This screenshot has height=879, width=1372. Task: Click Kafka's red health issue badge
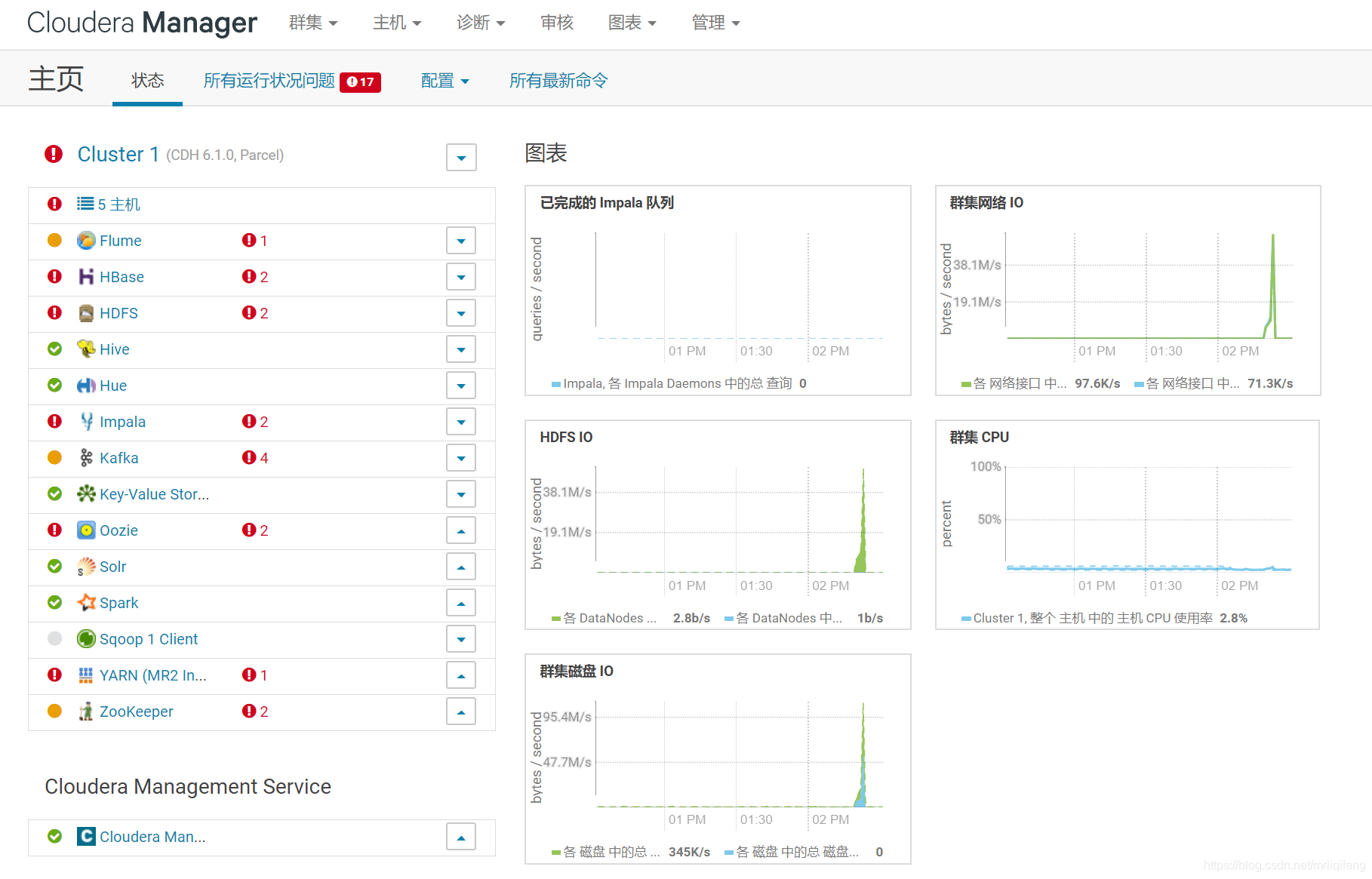click(x=255, y=458)
